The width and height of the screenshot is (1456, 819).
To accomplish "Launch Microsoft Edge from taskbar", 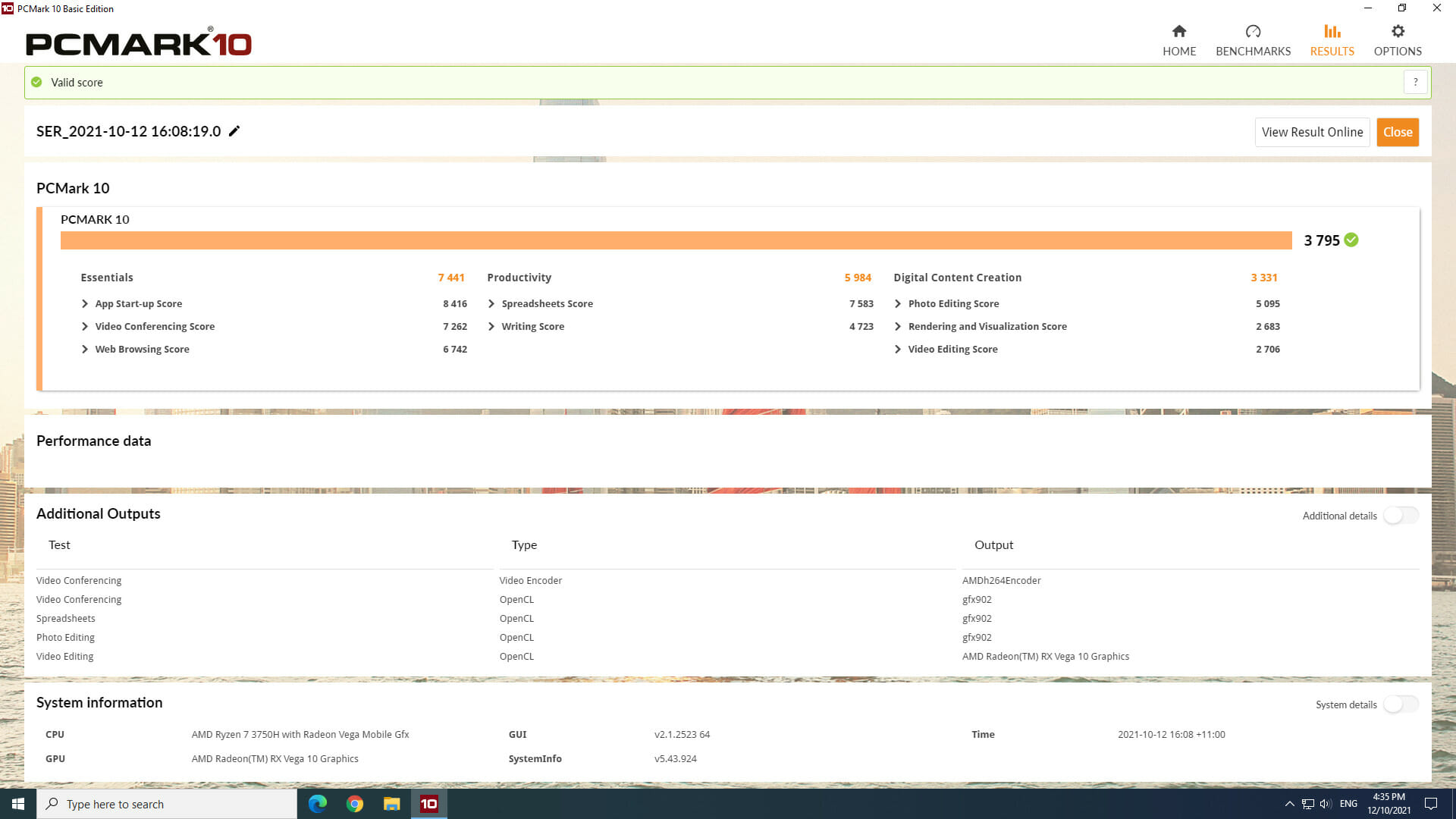I will (x=318, y=804).
